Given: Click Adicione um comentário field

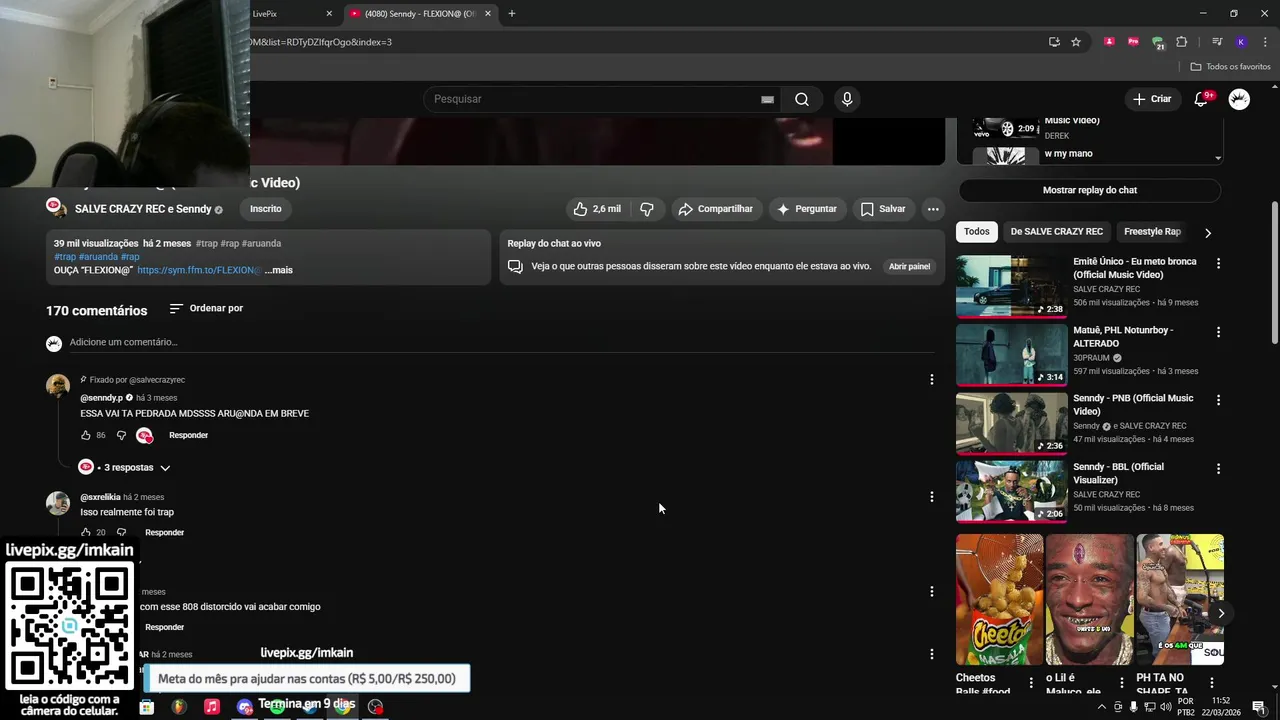Looking at the screenshot, I should coord(502,342).
